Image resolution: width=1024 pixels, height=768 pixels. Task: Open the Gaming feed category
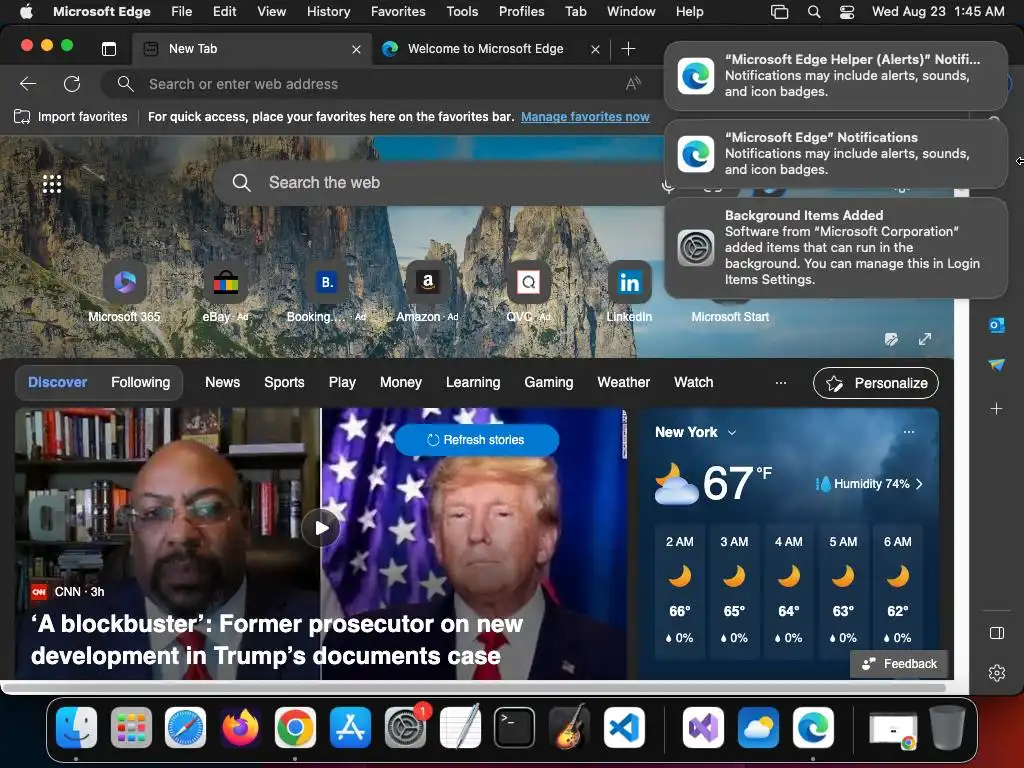click(549, 383)
